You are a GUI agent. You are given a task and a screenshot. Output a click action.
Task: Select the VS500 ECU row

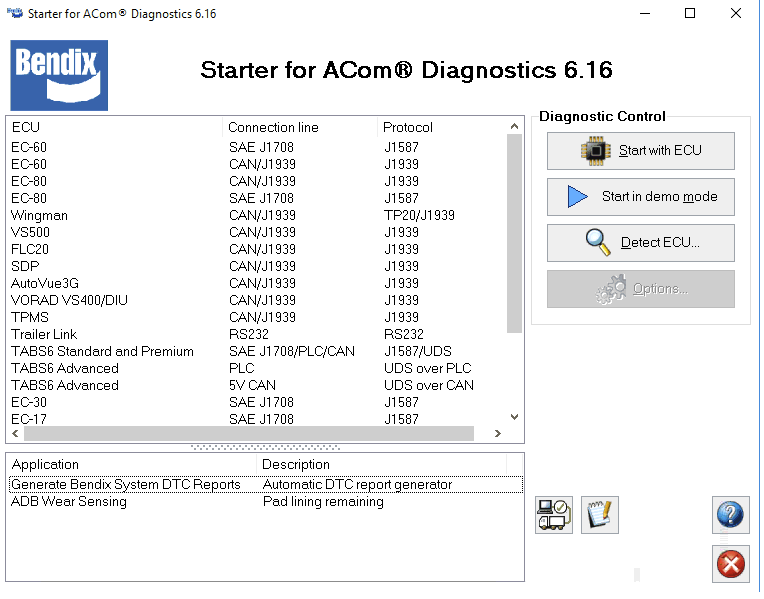tap(257, 232)
